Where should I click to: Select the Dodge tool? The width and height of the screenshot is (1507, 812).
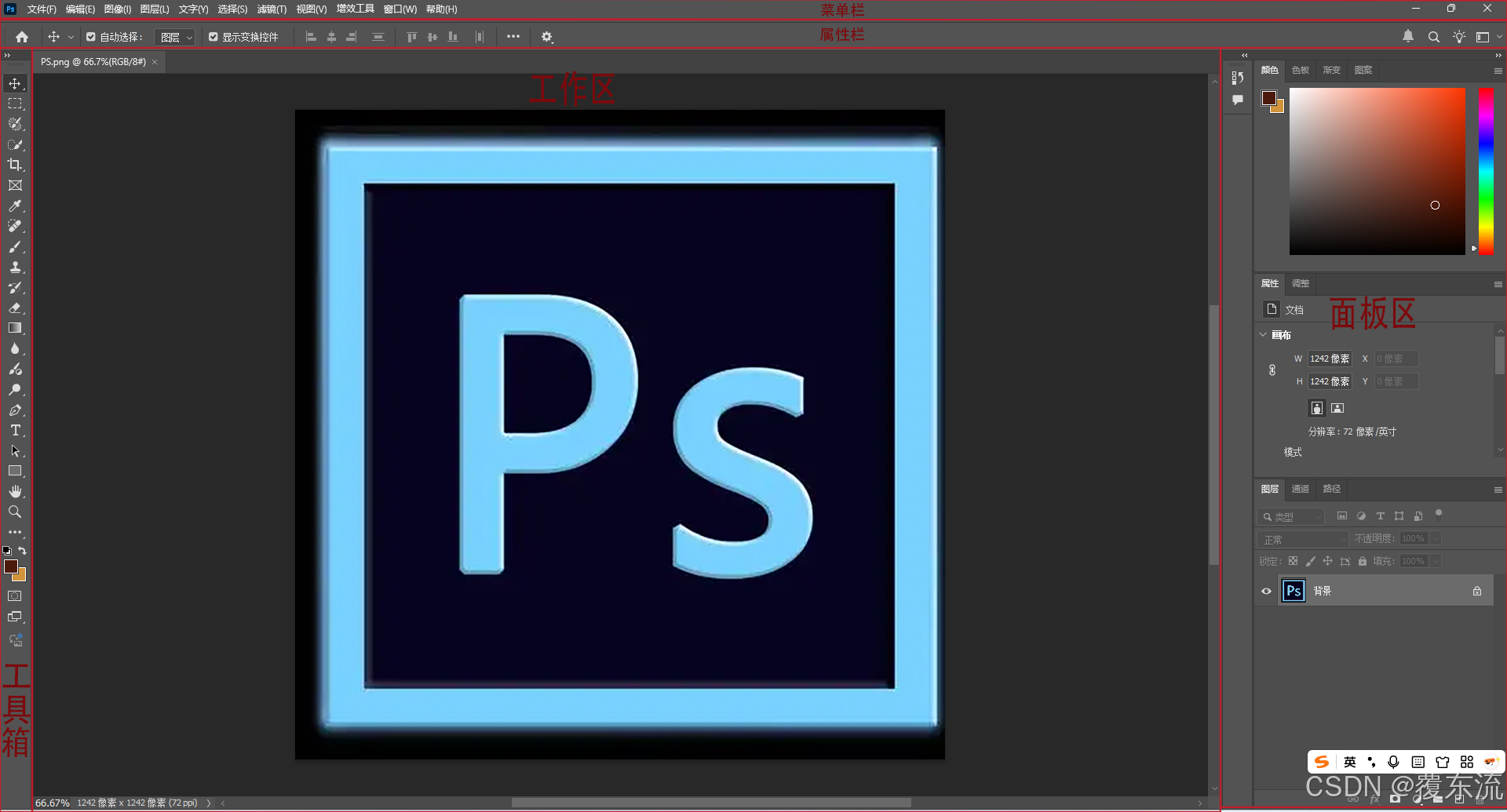click(x=15, y=389)
